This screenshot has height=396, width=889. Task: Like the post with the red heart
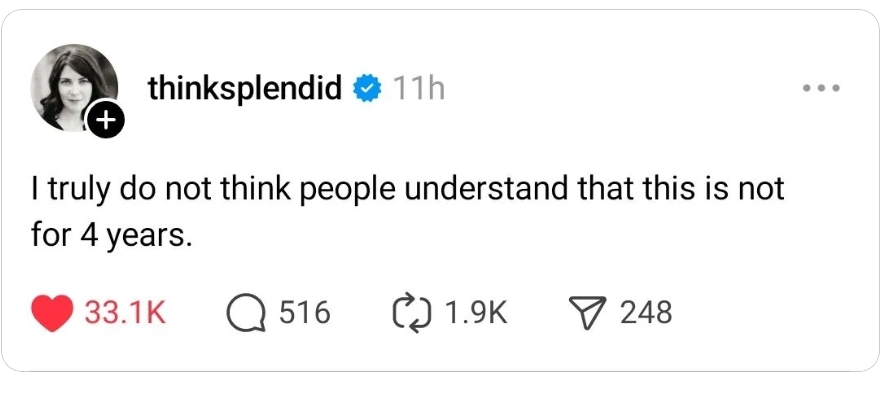click(52, 313)
